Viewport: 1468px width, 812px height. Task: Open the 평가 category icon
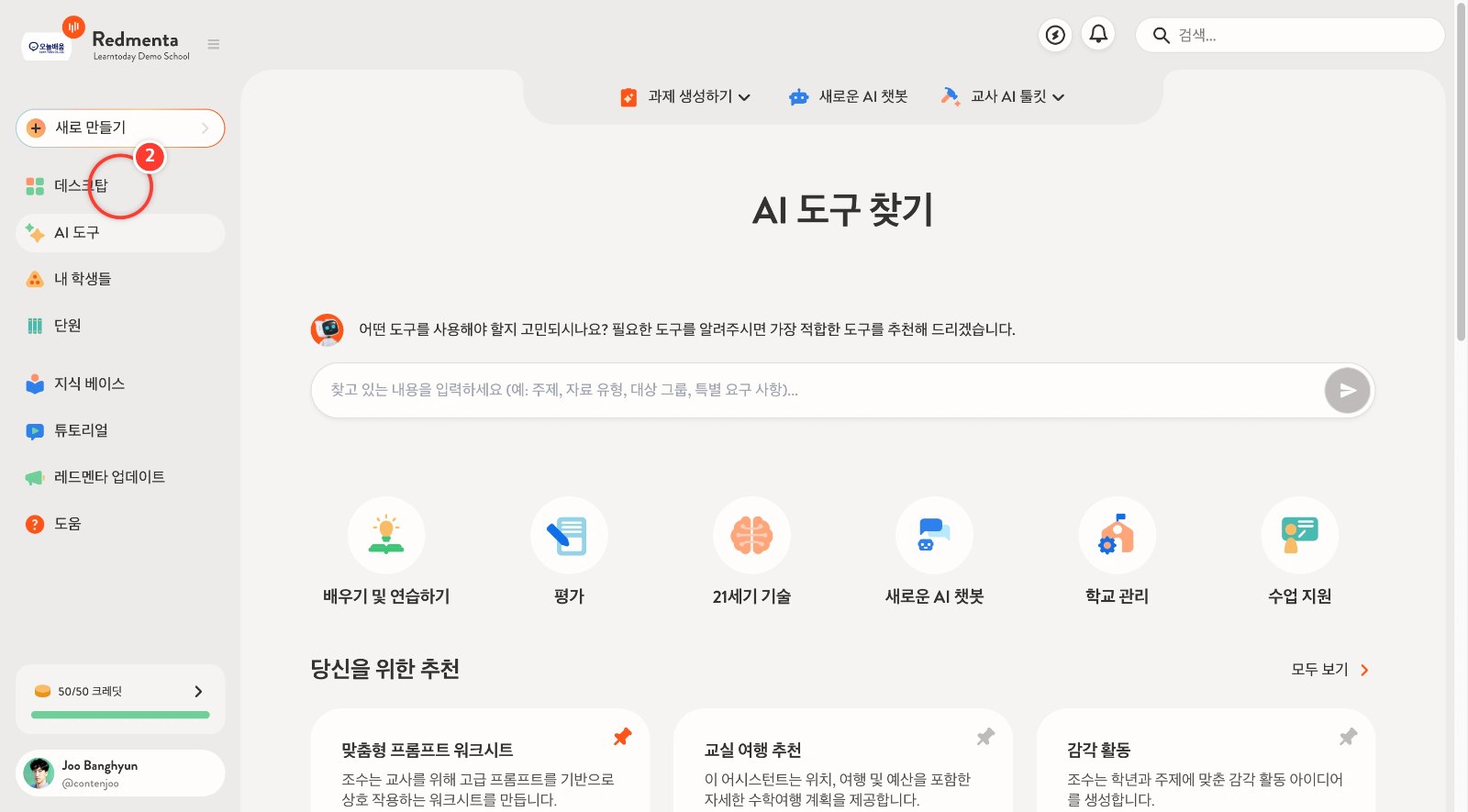pyautogui.click(x=569, y=535)
